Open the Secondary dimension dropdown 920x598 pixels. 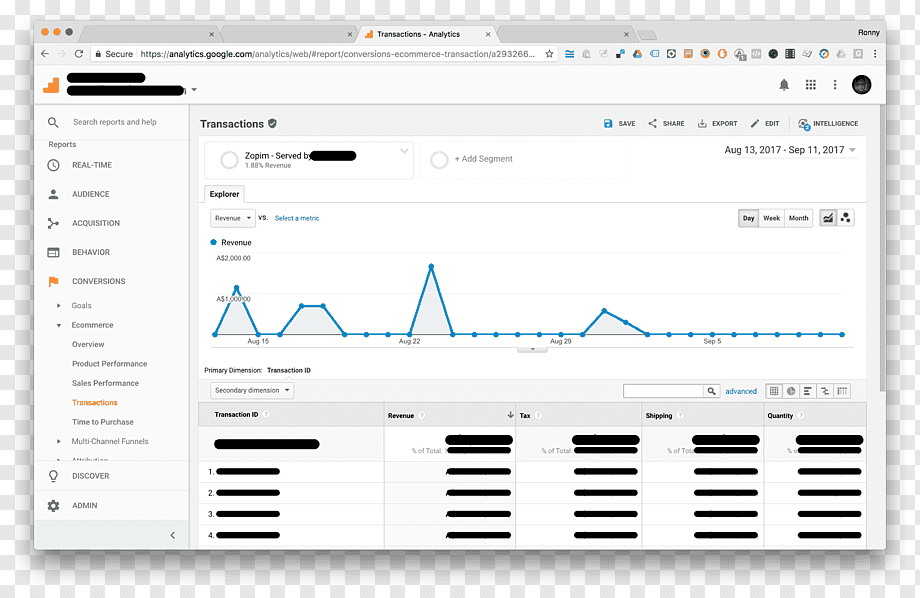pyautogui.click(x=252, y=390)
